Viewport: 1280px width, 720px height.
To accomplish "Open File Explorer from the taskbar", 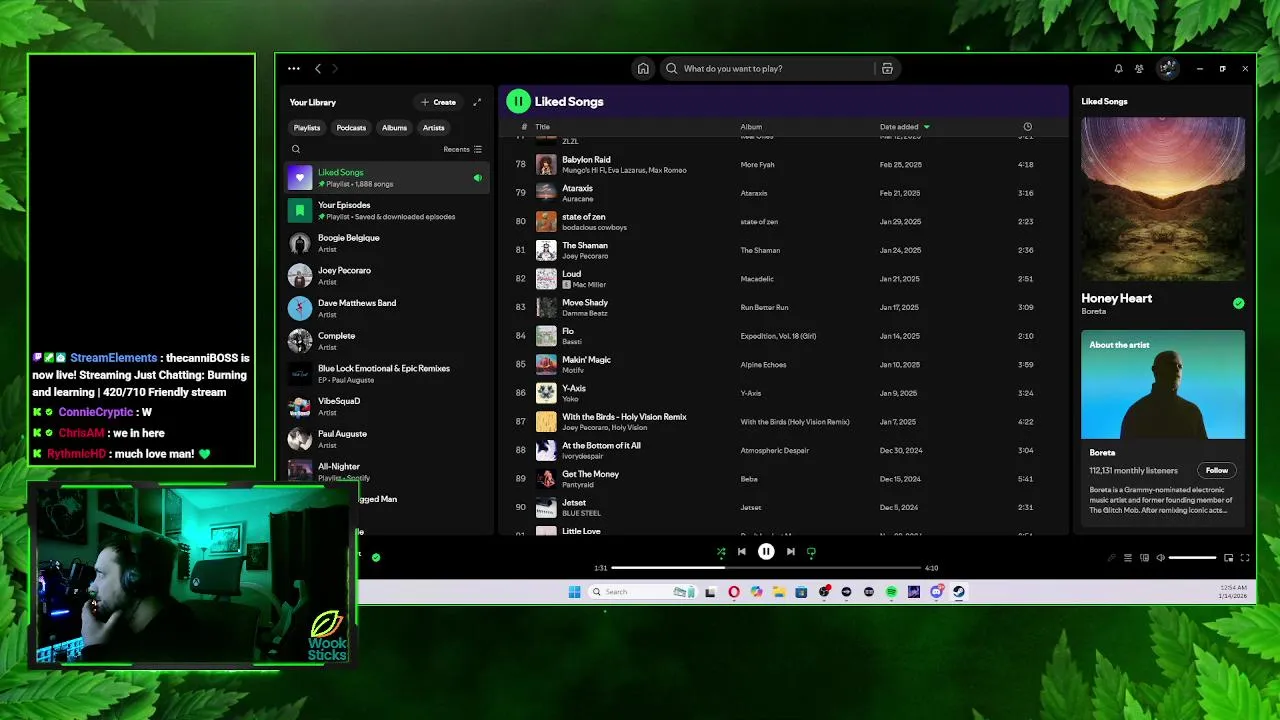I will [x=779, y=592].
